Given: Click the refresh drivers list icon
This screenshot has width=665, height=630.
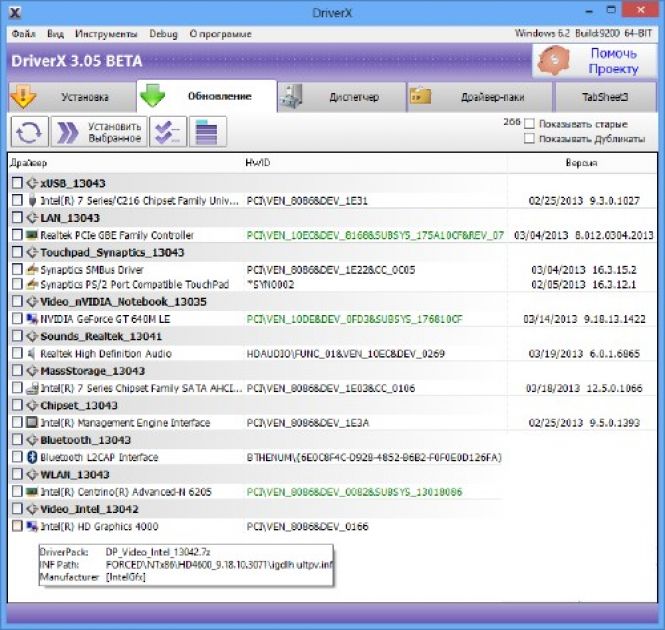Looking at the screenshot, I should pos(29,132).
